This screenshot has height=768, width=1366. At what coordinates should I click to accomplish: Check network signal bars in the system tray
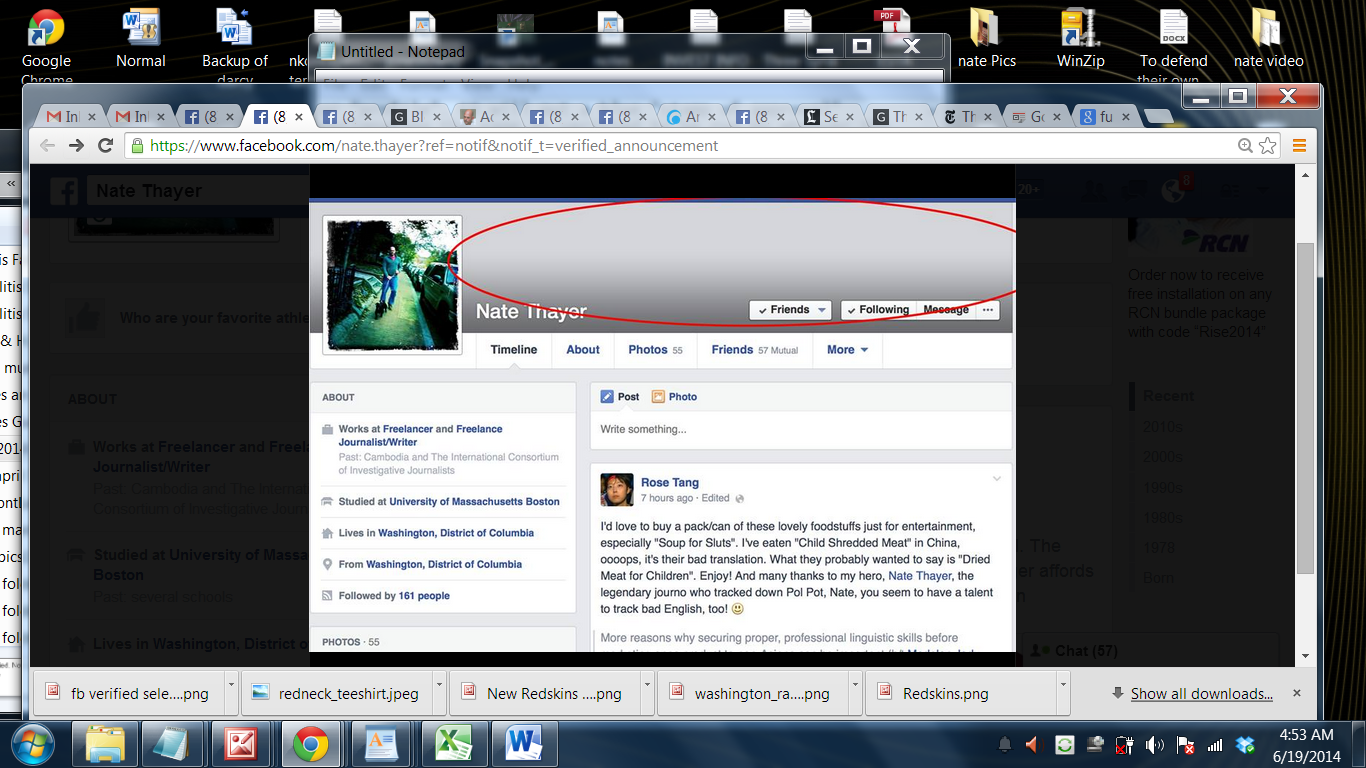[x=1215, y=745]
